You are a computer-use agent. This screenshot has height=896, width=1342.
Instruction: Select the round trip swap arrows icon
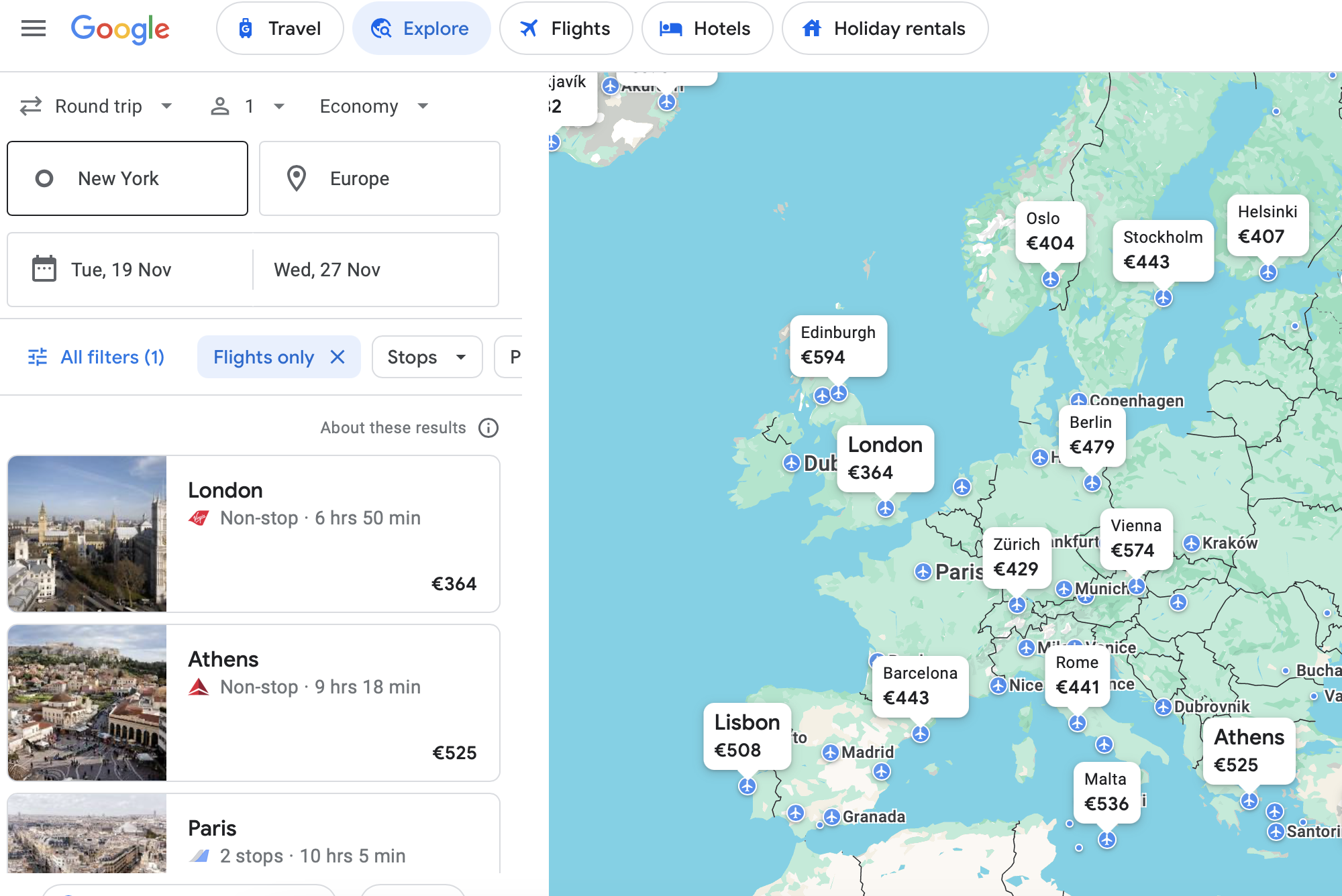(x=30, y=106)
